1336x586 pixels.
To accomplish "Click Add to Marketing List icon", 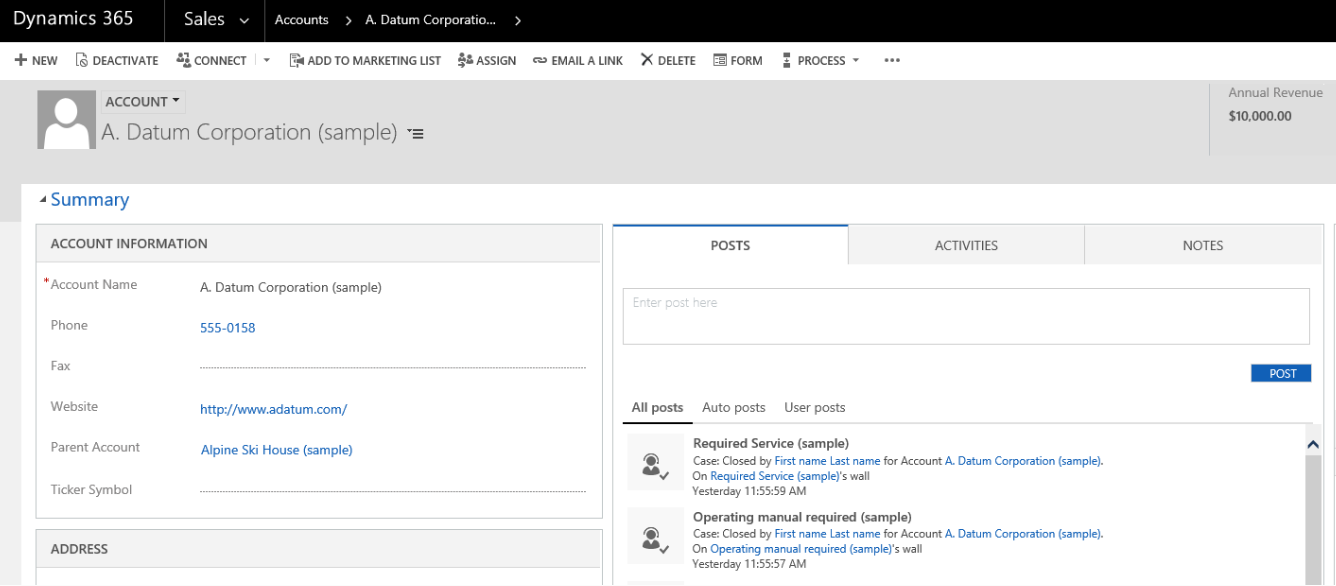I will click(297, 61).
